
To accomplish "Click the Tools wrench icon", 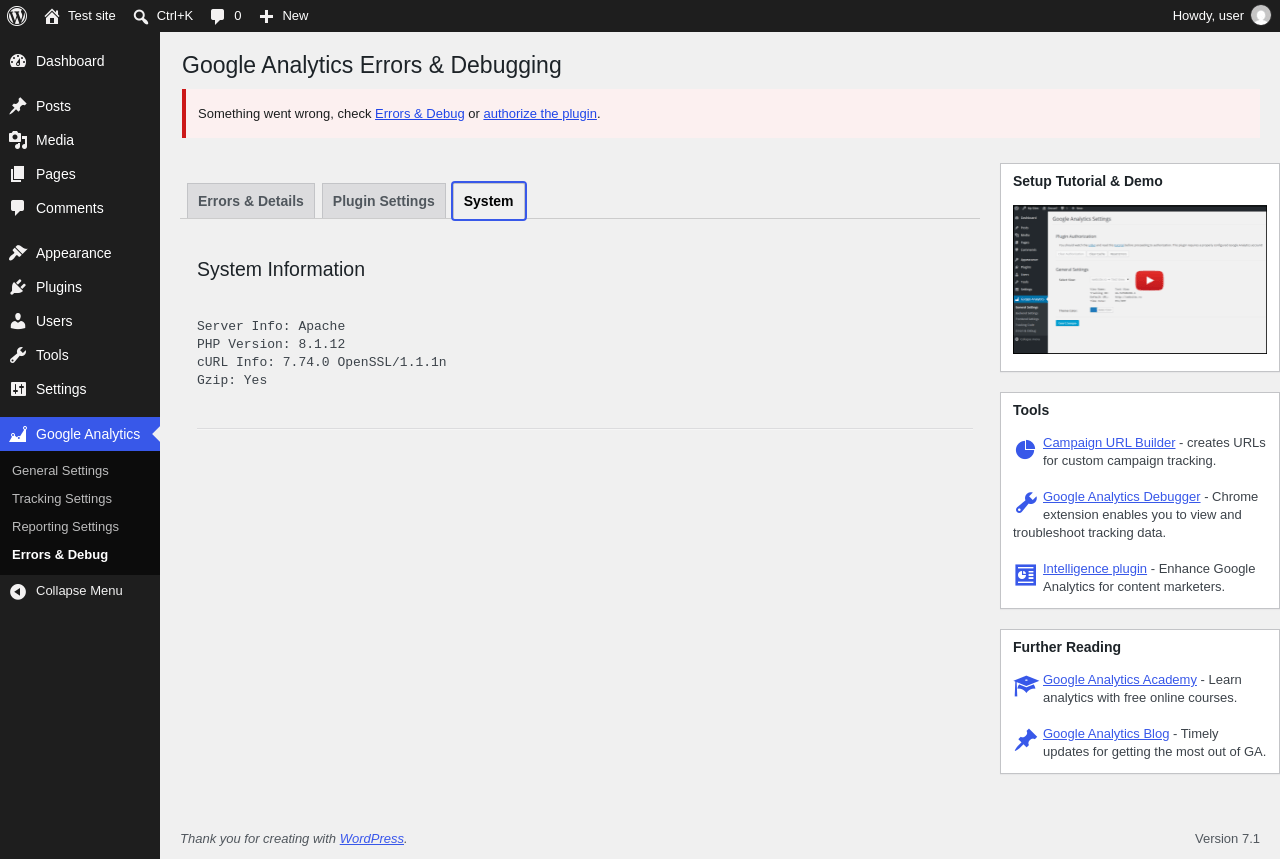I will point(18,355).
